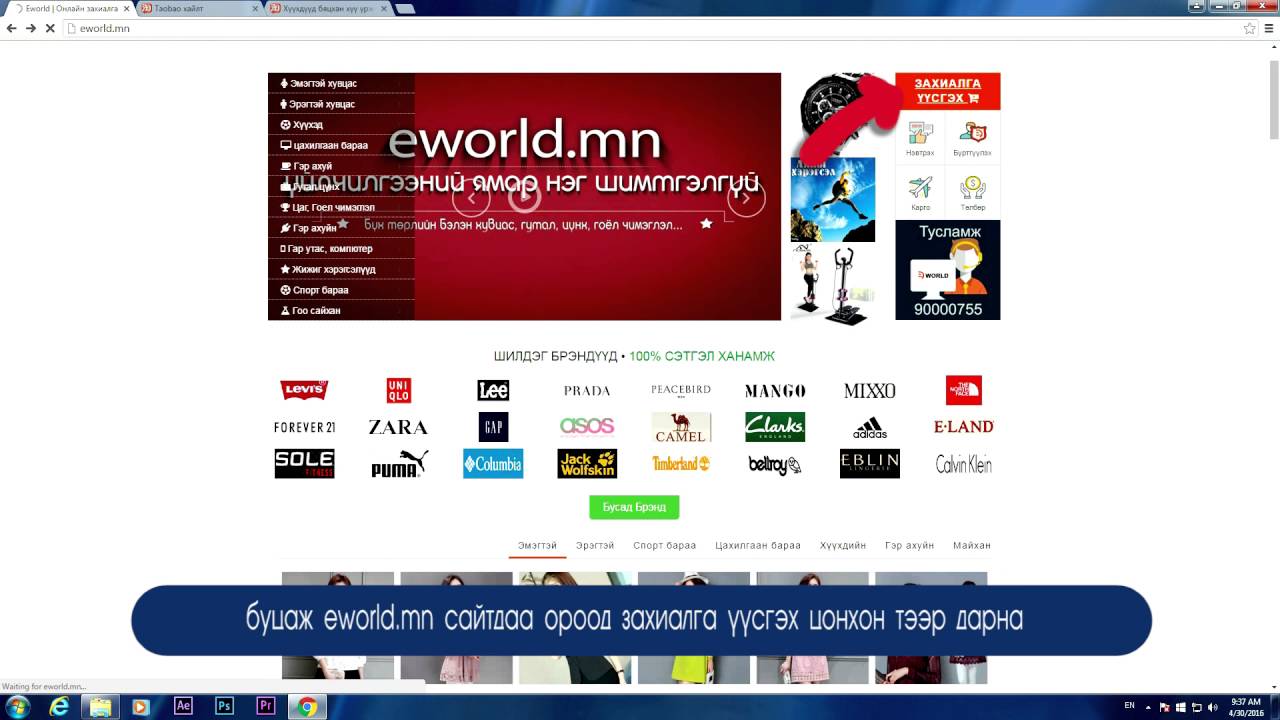Click the Бусад Брэнд green button
The image size is (1280, 720).
click(634, 507)
